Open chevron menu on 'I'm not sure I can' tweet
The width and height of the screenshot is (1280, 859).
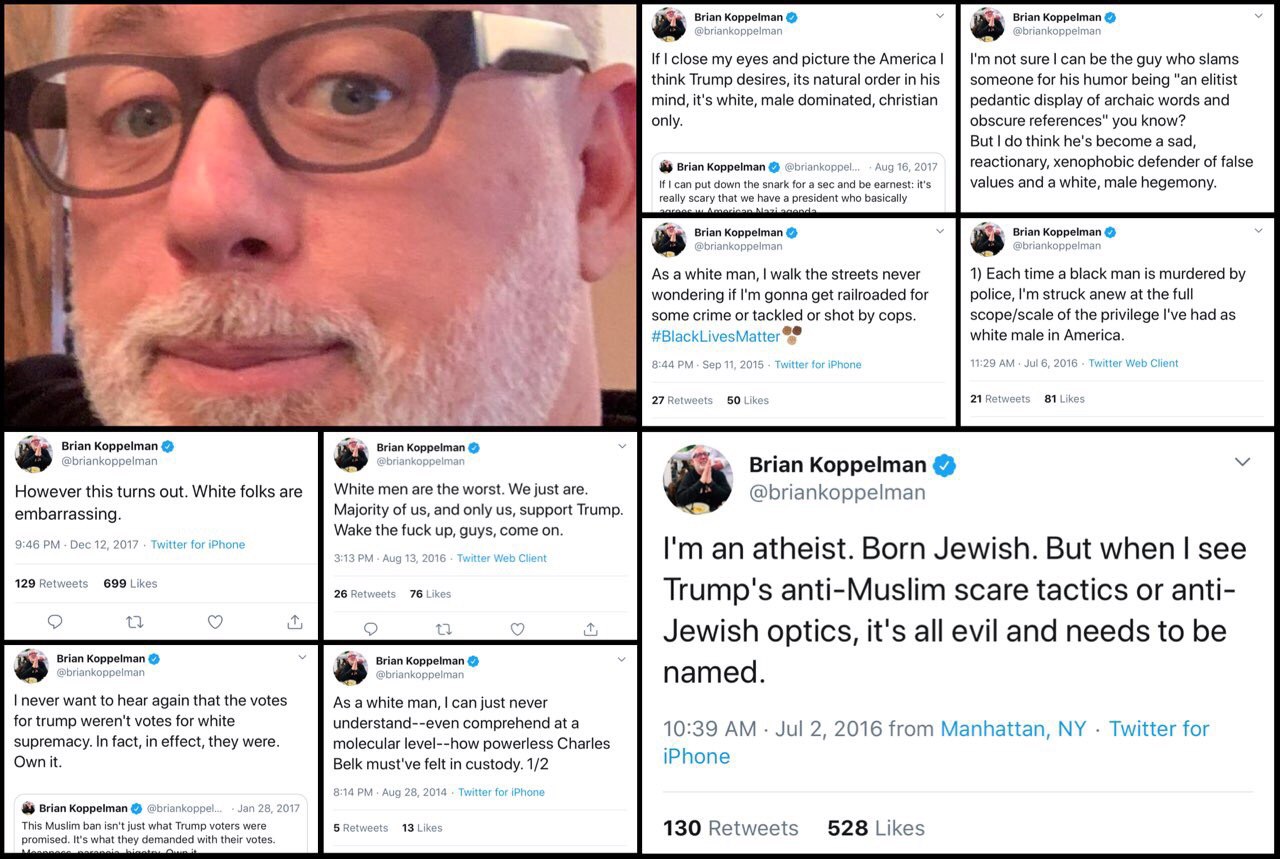[1258, 16]
